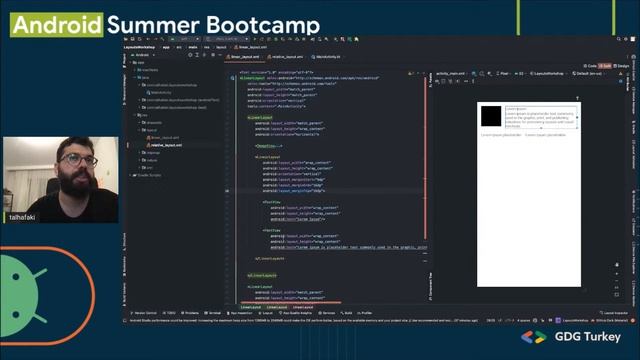The height and width of the screenshot is (360, 640).
Task: Click LayoutsWorkshop breadcrumb in navigation bar
Action: pyautogui.click(x=139, y=47)
